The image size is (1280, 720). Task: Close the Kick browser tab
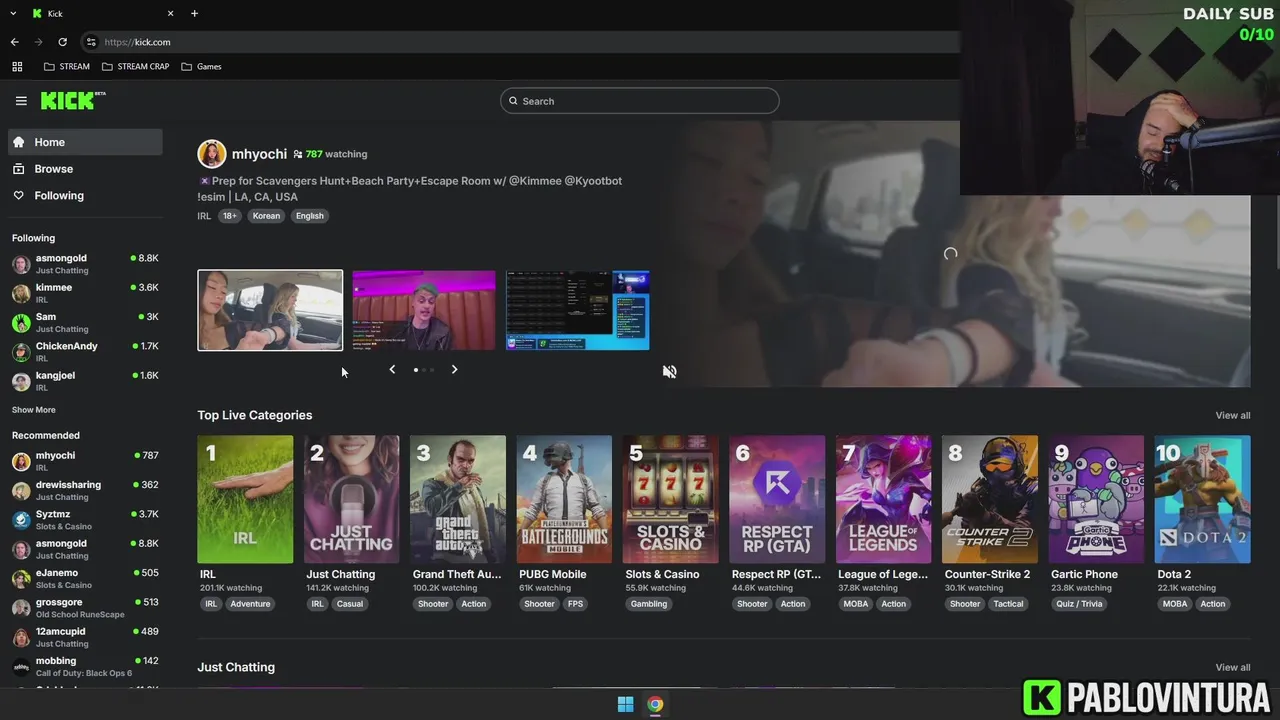[170, 13]
